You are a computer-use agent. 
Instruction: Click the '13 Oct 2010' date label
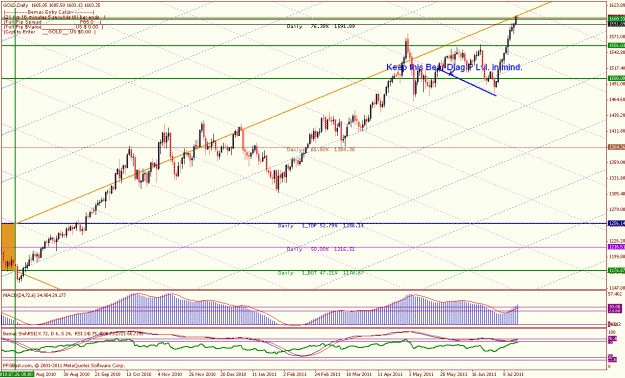[x=138, y=374]
